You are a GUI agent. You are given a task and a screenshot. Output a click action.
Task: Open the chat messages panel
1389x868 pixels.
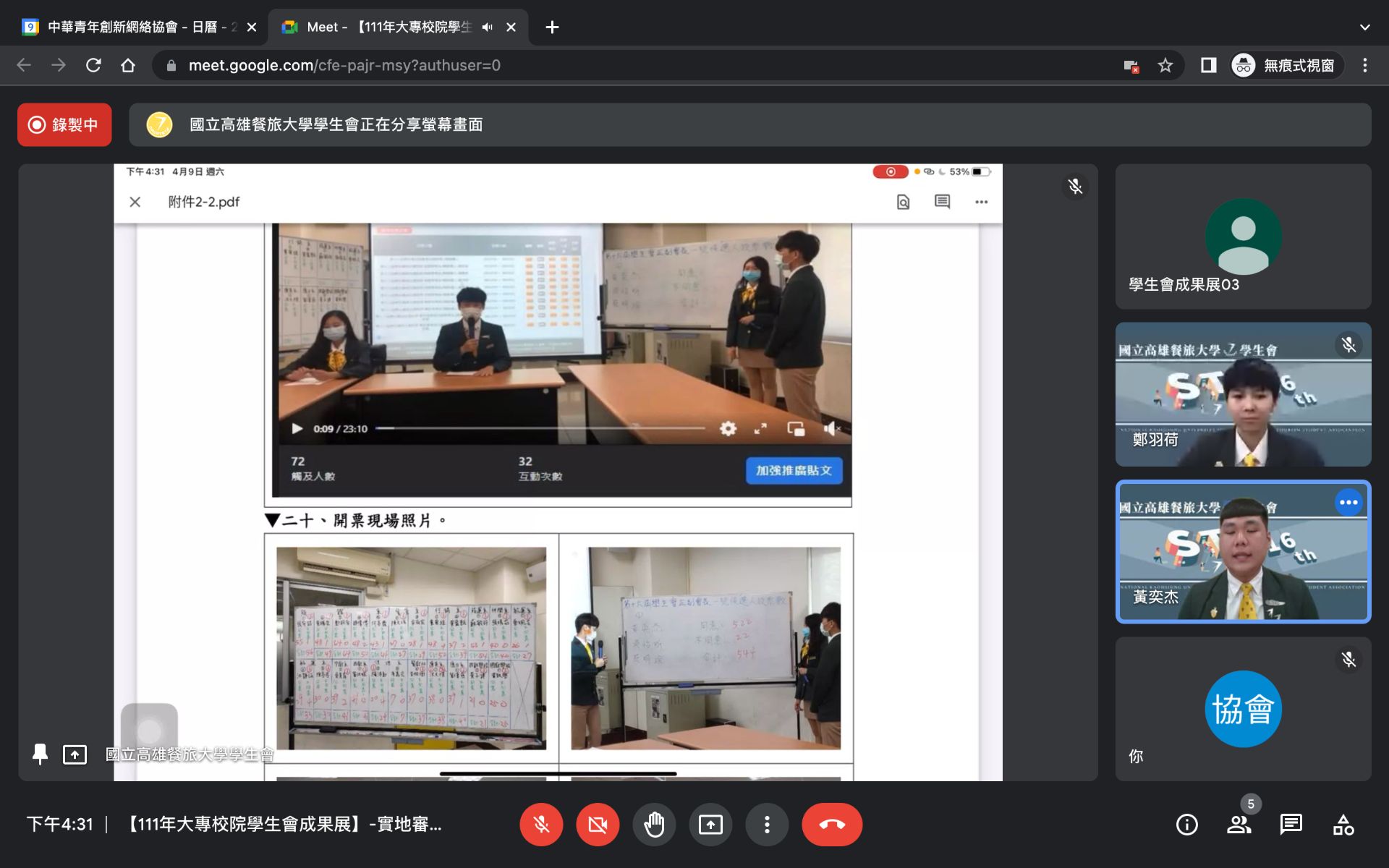pyautogui.click(x=1291, y=825)
